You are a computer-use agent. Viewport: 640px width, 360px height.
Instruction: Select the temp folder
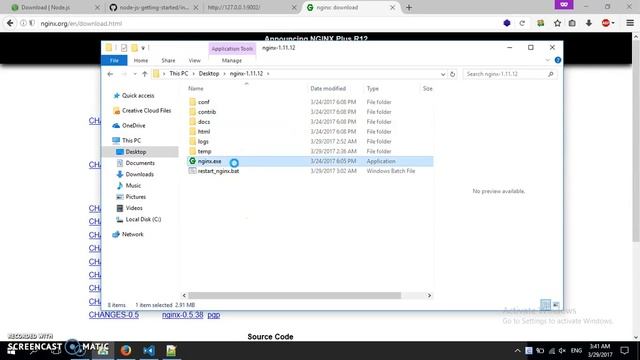point(204,151)
